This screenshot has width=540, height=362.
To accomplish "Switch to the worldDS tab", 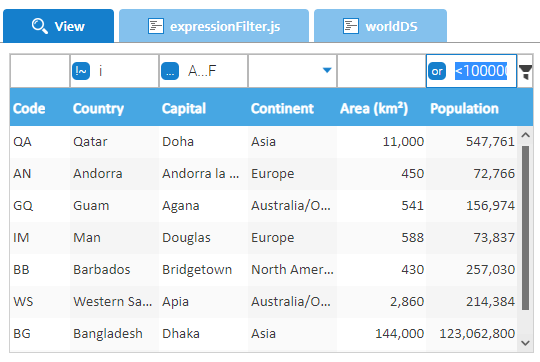I will [x=381, y=26].
